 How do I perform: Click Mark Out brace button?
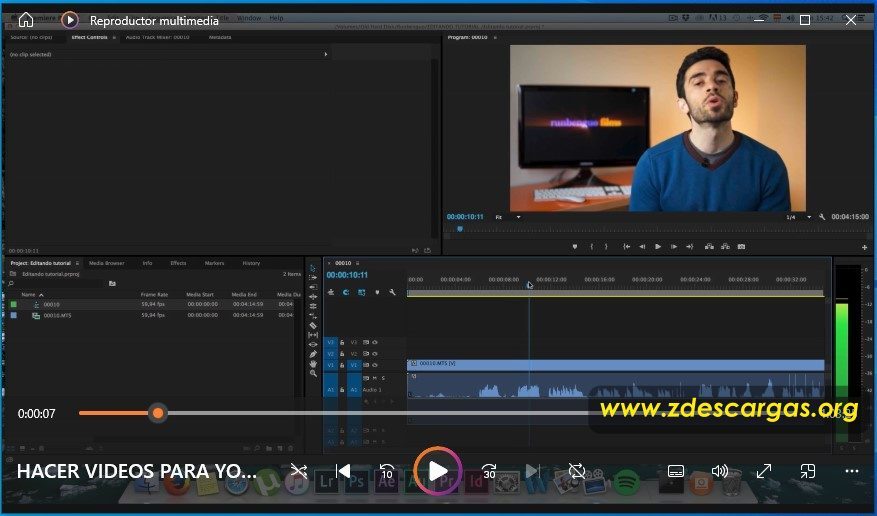tap(606, 247)
